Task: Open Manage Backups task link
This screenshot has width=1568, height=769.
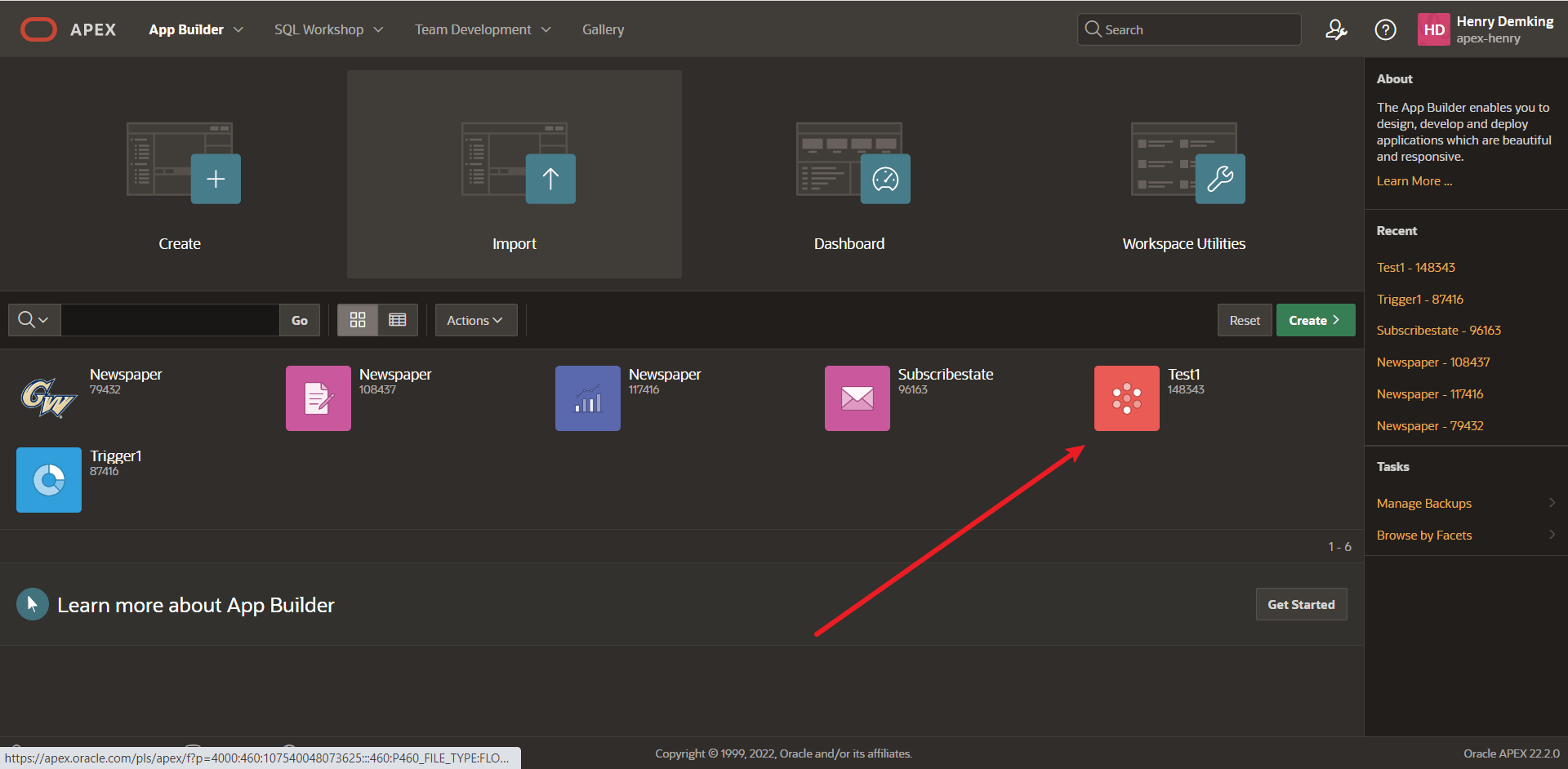Action: 1423,503
